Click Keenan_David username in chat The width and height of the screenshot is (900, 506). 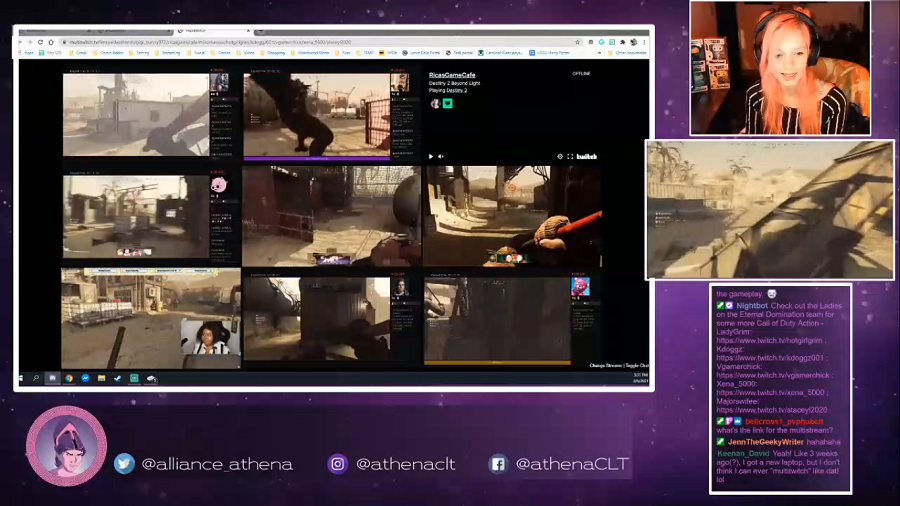pos(743,453)
